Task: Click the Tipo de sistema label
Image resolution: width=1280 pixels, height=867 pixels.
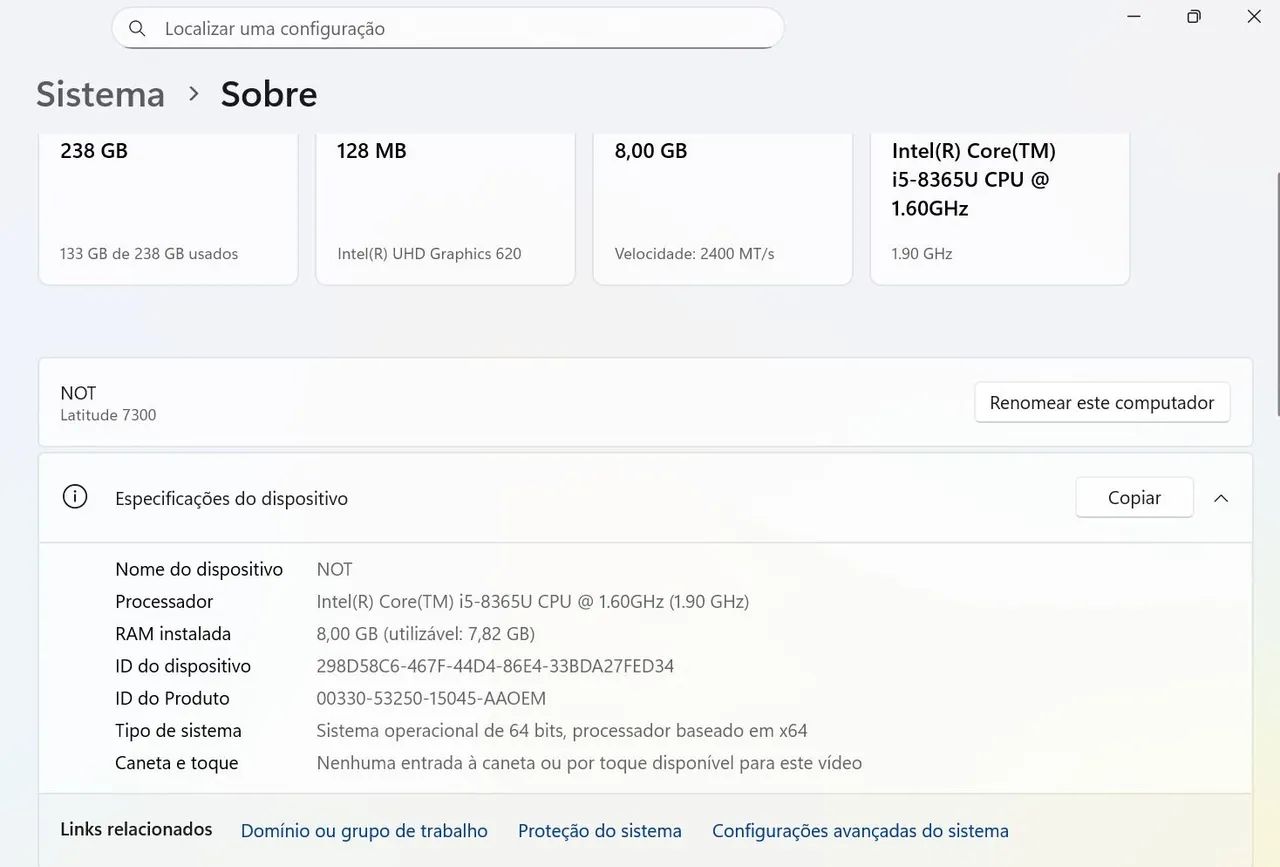Action: click(178, 731)
